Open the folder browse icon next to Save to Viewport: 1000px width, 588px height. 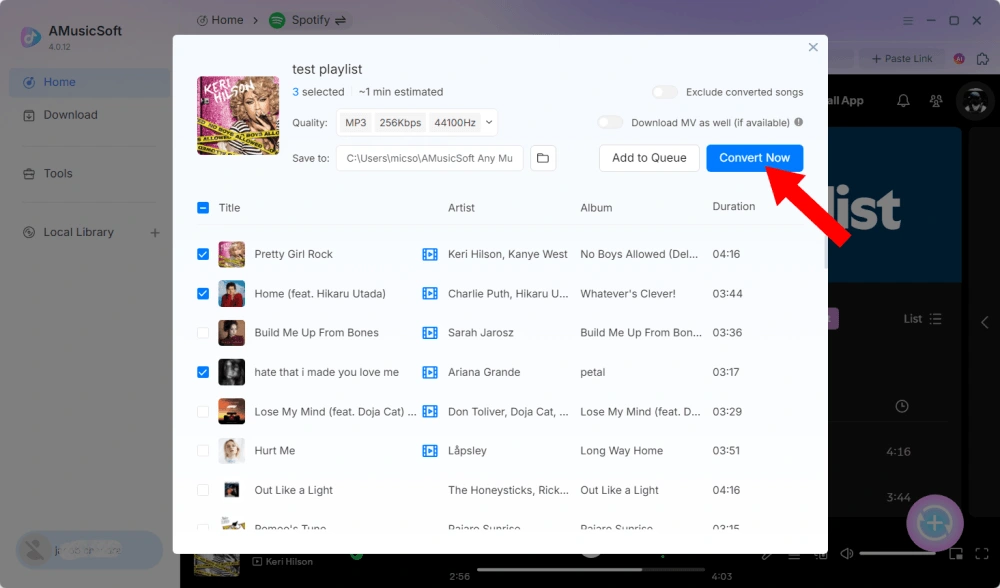(x=543, y=158)
